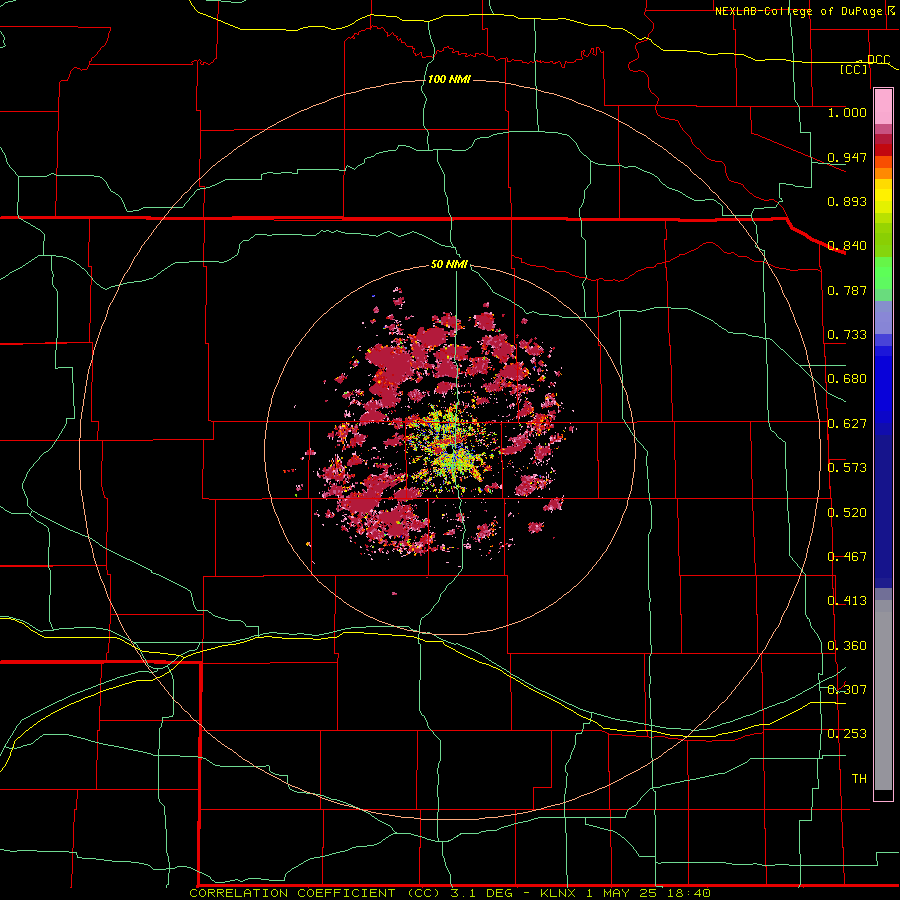Click the 0.840 value on the color scale
Image resolution: width=900 pixels, height=900 pixels.
coord(847,246)
